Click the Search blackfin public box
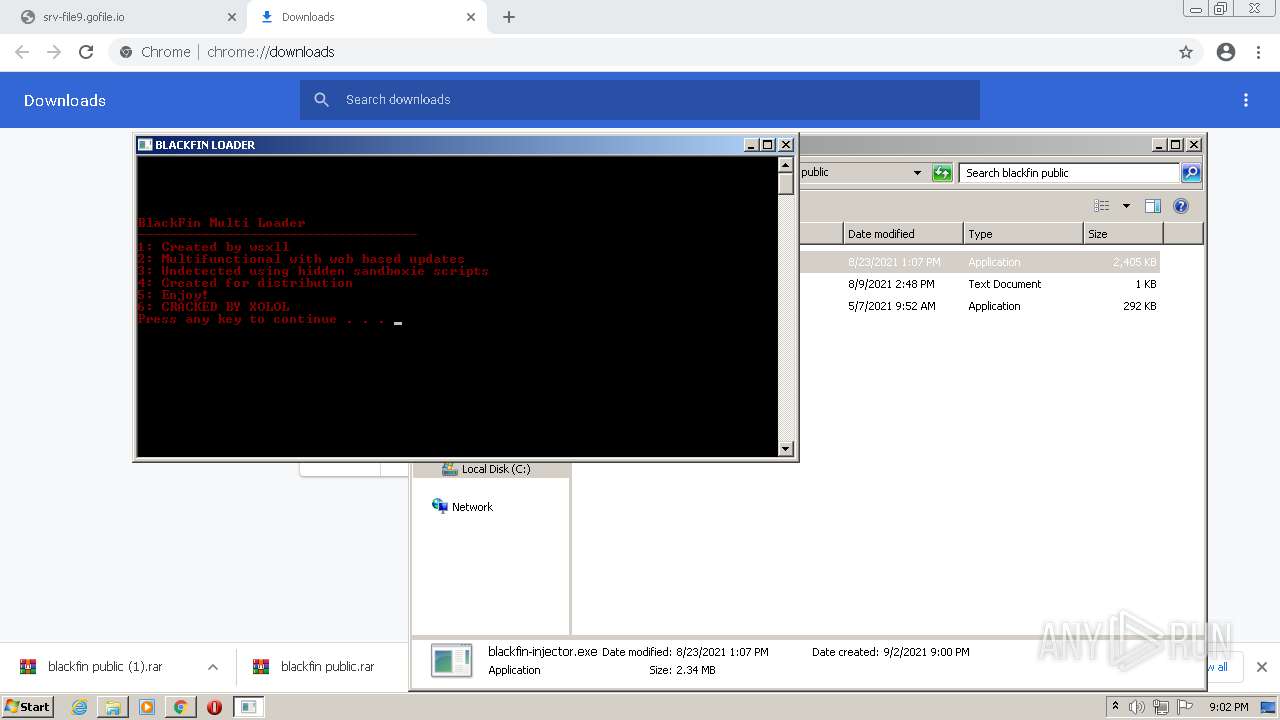The height and width of the screenshot is (720, 1280). click(1069, 173)
